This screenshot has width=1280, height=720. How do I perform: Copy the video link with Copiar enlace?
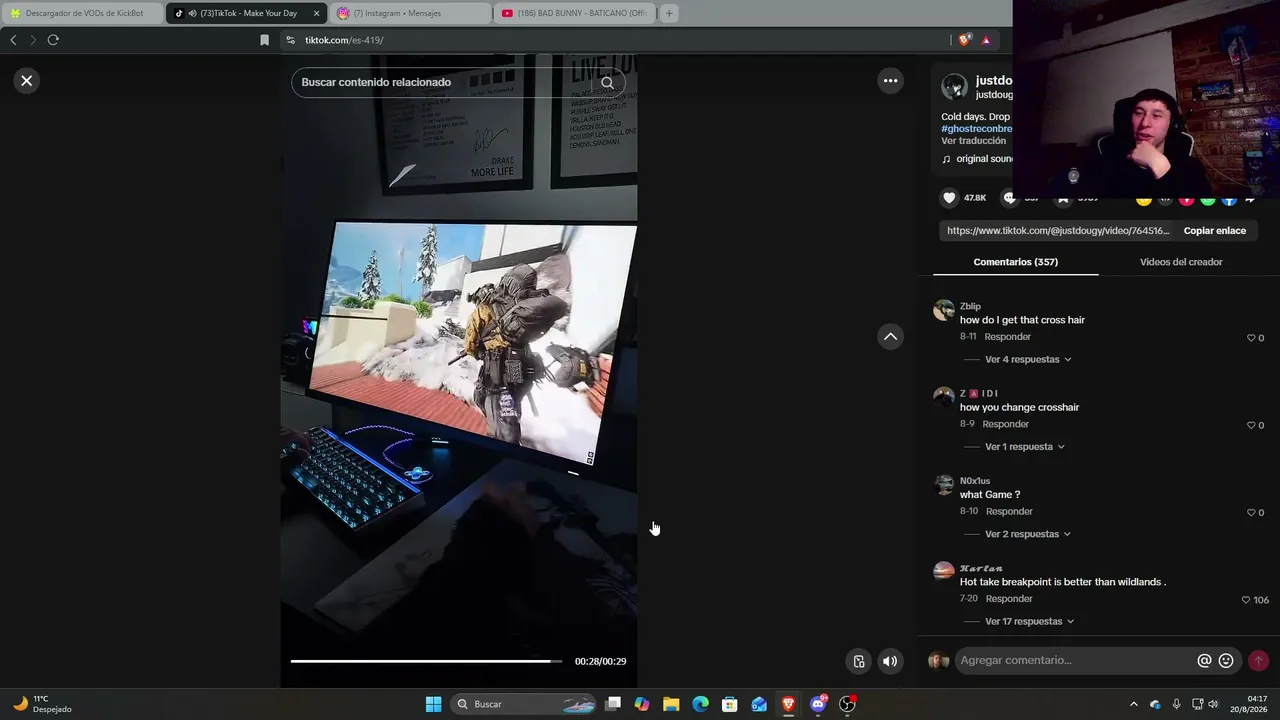coord(1215,231)
